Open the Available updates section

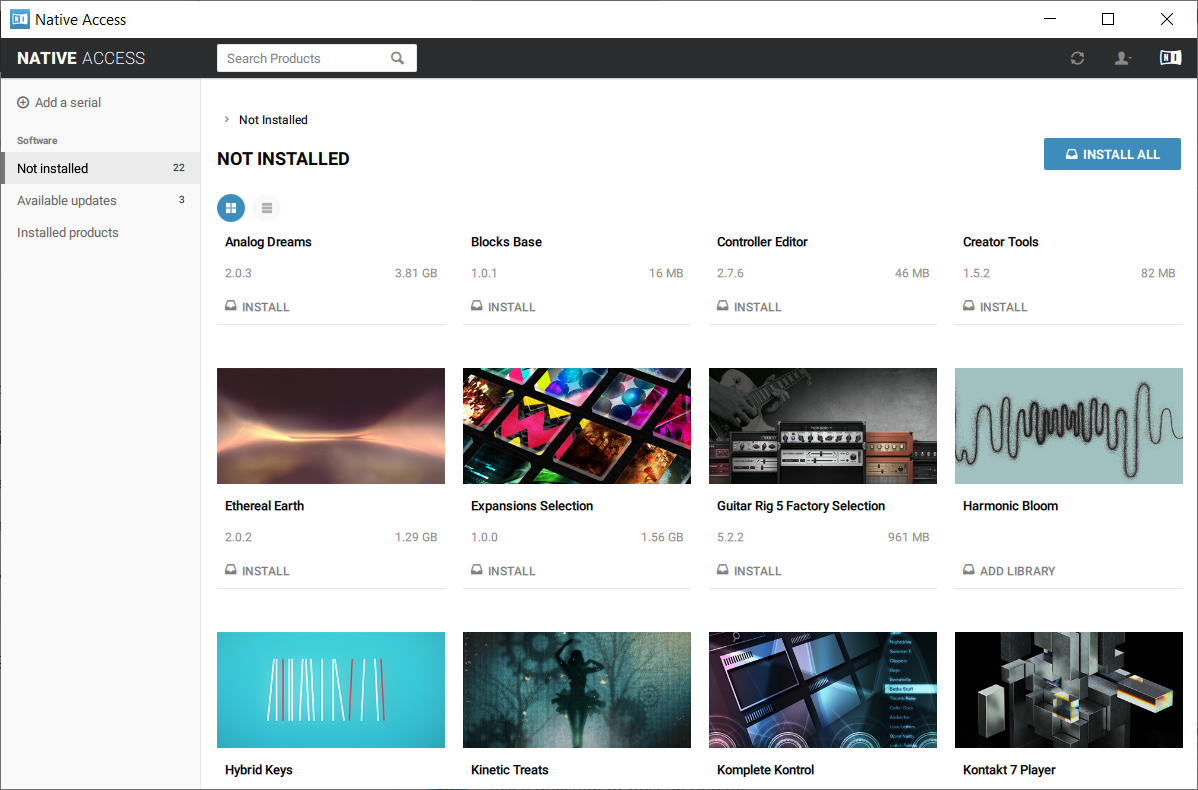click(x=100, y=200)
